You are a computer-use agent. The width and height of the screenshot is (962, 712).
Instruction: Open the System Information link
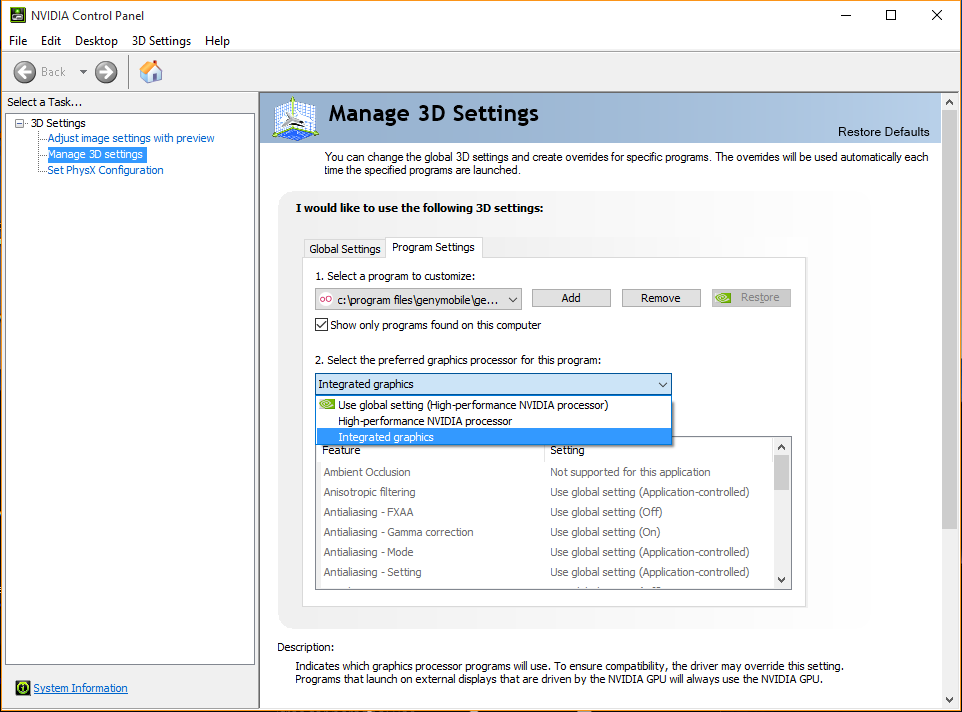point(80,688)
